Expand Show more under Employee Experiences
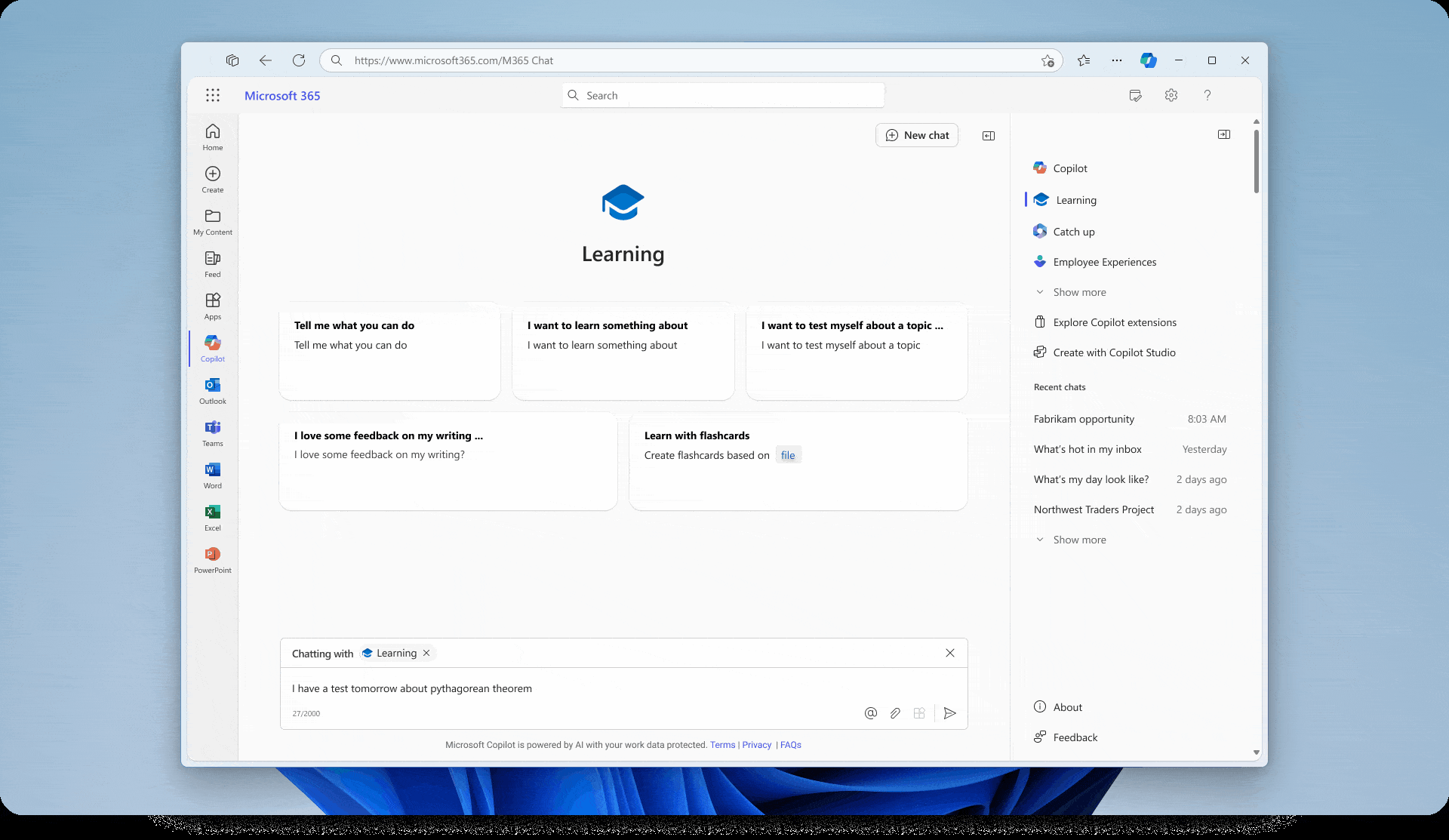This screenshot has width=1449, height=840. tap(1079, 292)
